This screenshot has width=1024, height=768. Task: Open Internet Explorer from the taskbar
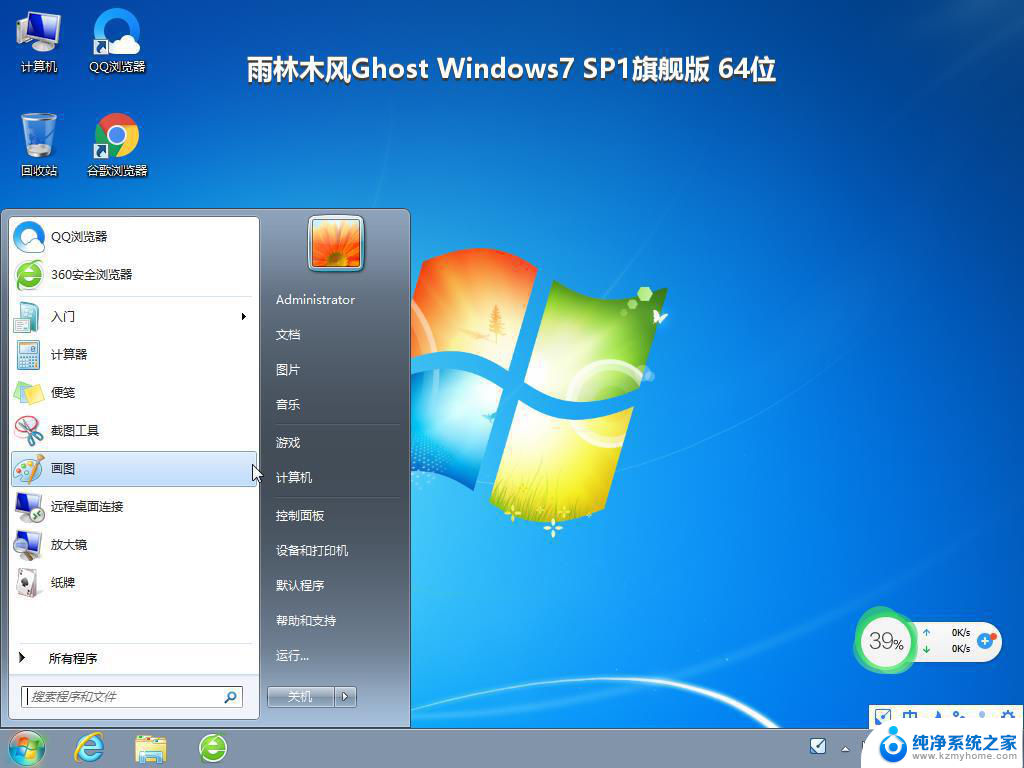pyautogui.click(x=89, y=748)
